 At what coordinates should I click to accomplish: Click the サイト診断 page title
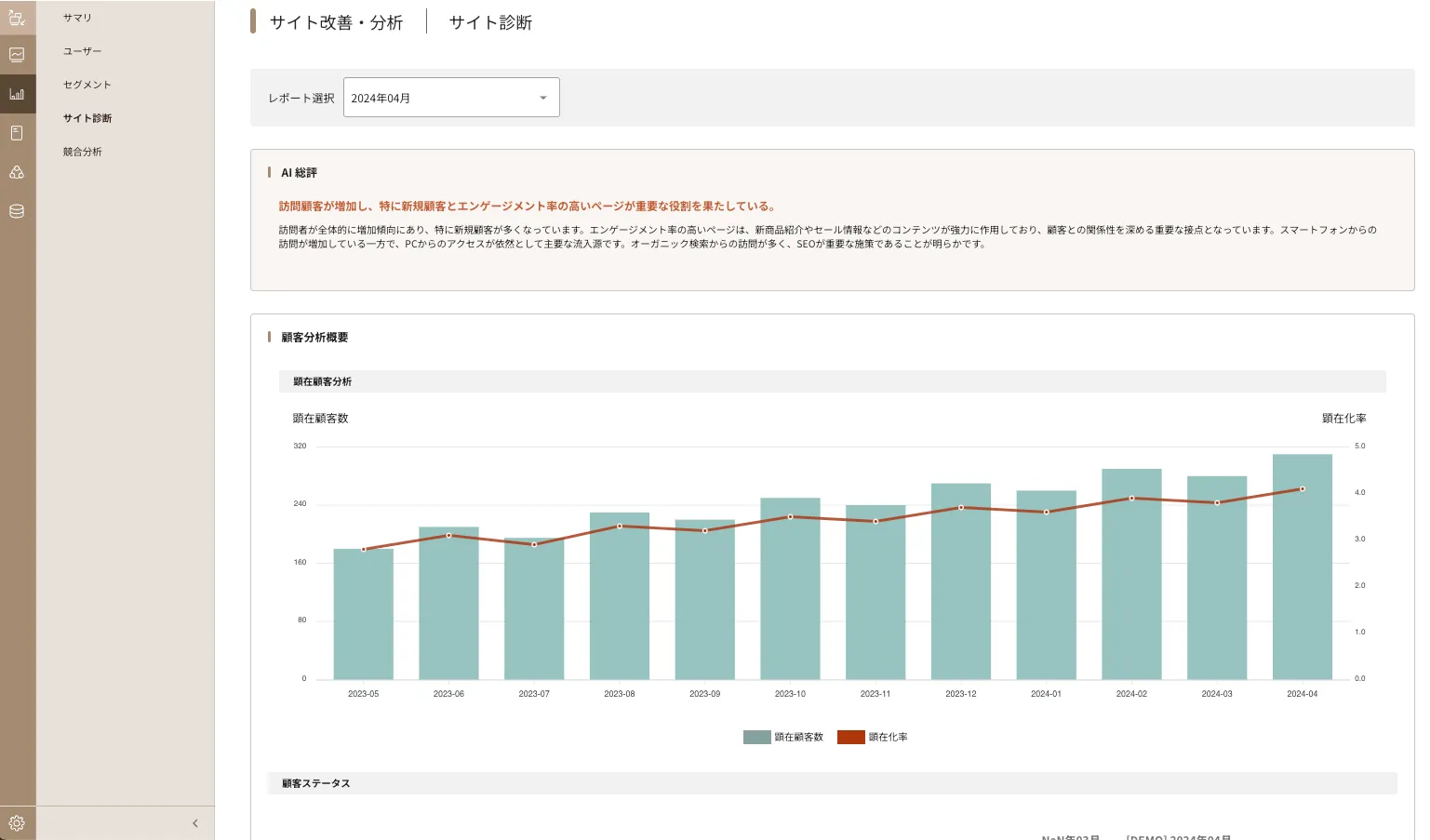[x=490, y=22]
